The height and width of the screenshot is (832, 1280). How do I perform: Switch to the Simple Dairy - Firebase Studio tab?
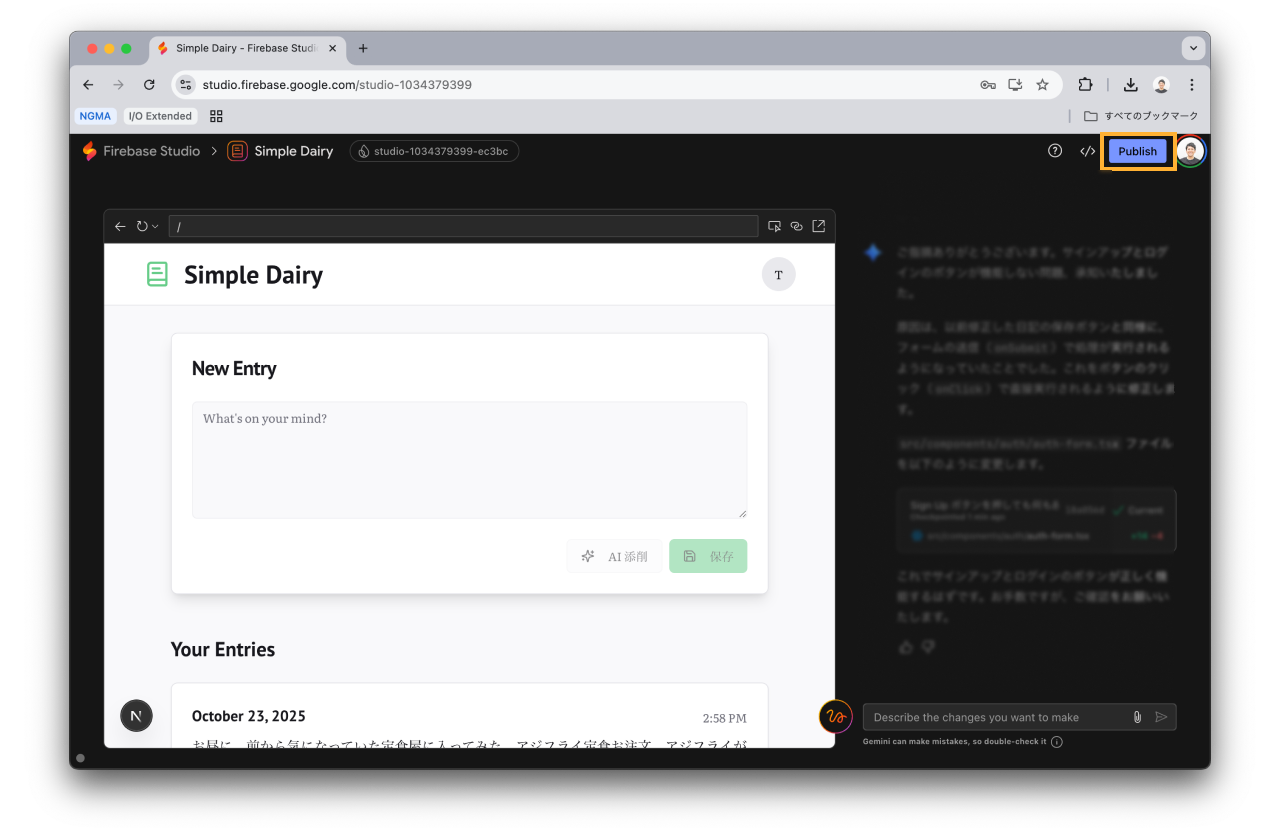245,48
